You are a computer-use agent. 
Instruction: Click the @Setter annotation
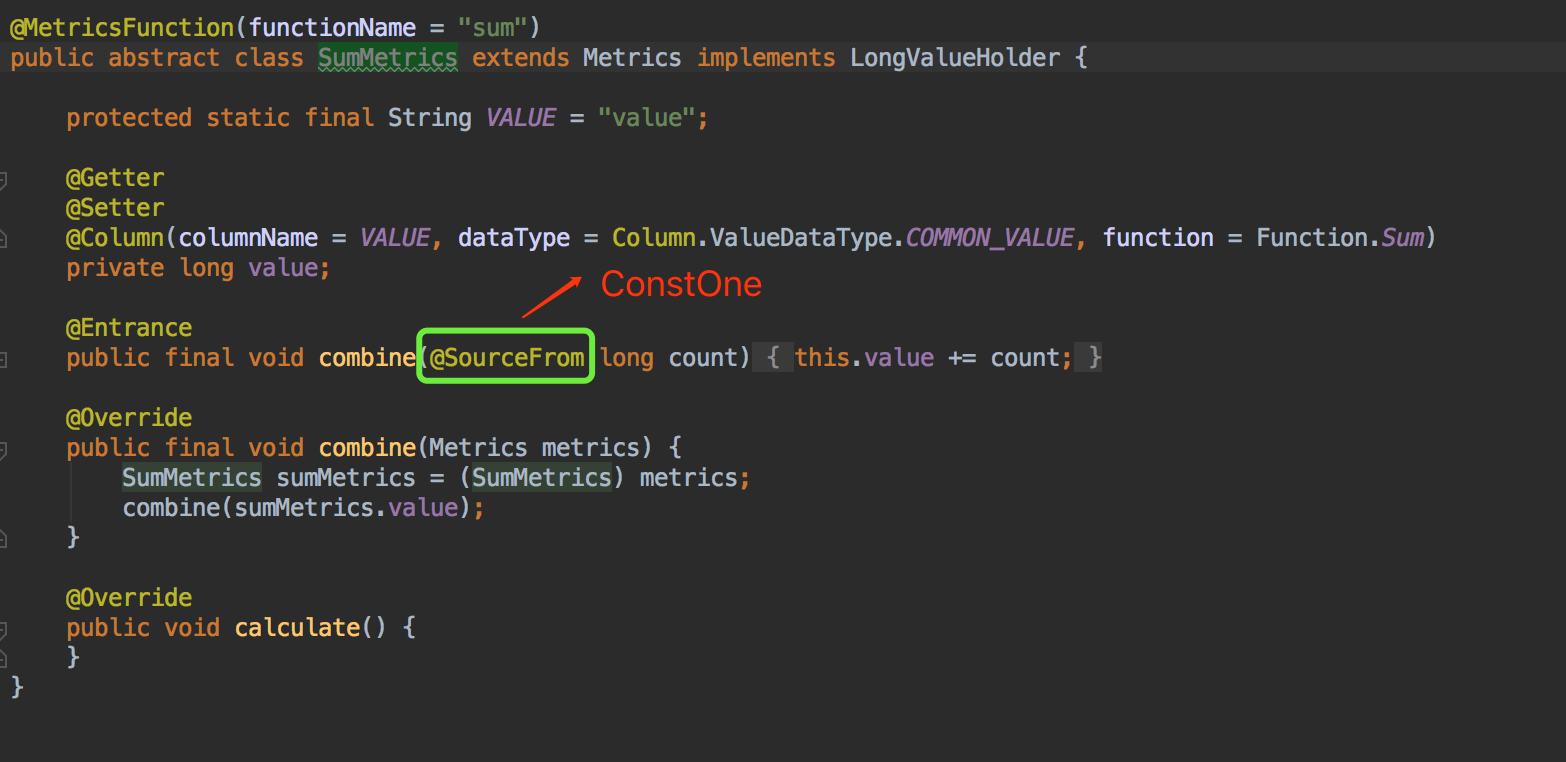click(115, 207)
